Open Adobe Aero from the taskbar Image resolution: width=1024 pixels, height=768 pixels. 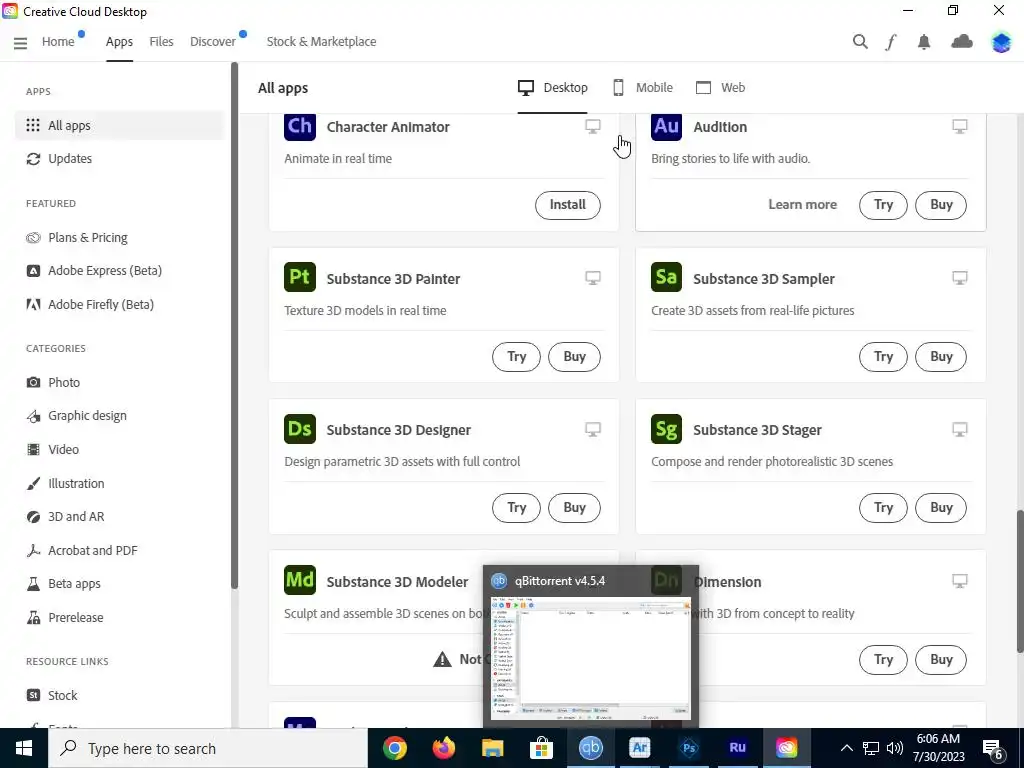(639, 748)
